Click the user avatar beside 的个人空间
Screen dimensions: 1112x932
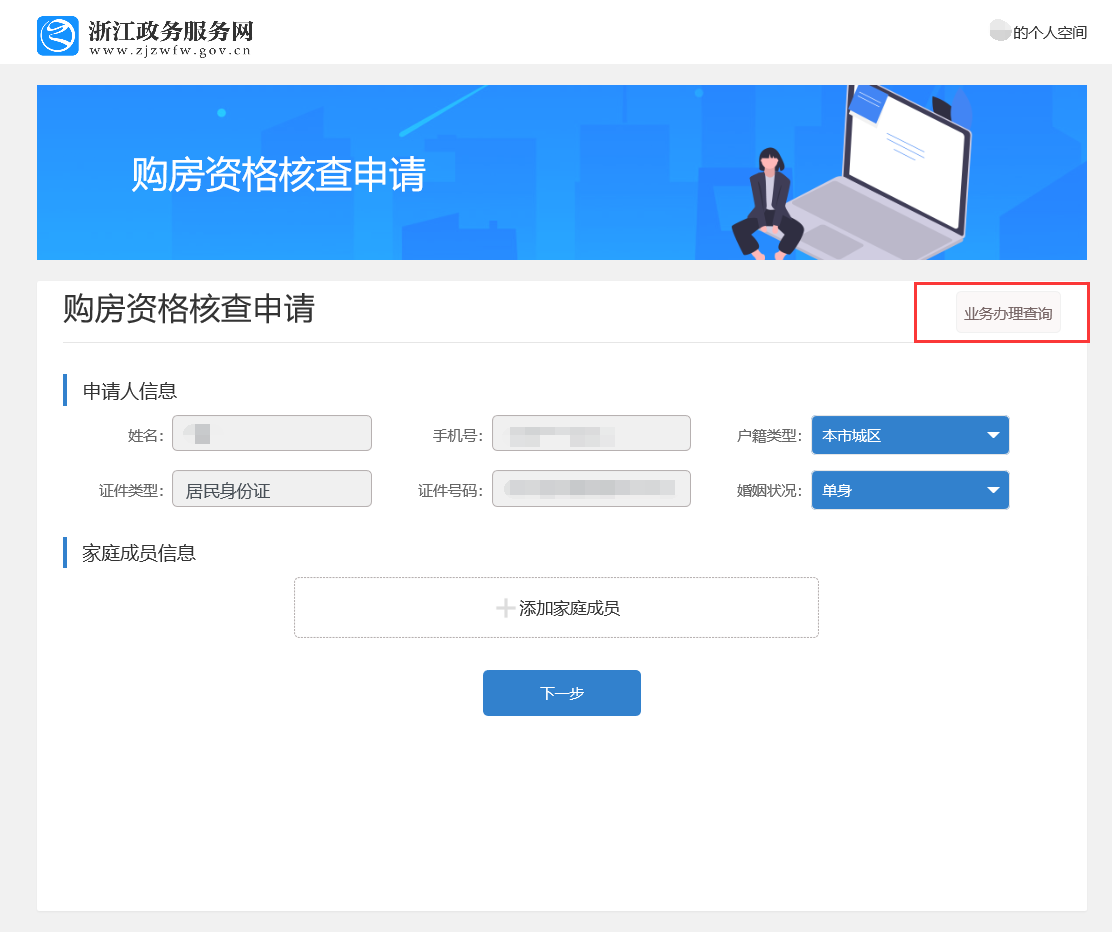tap(1000, 30)
